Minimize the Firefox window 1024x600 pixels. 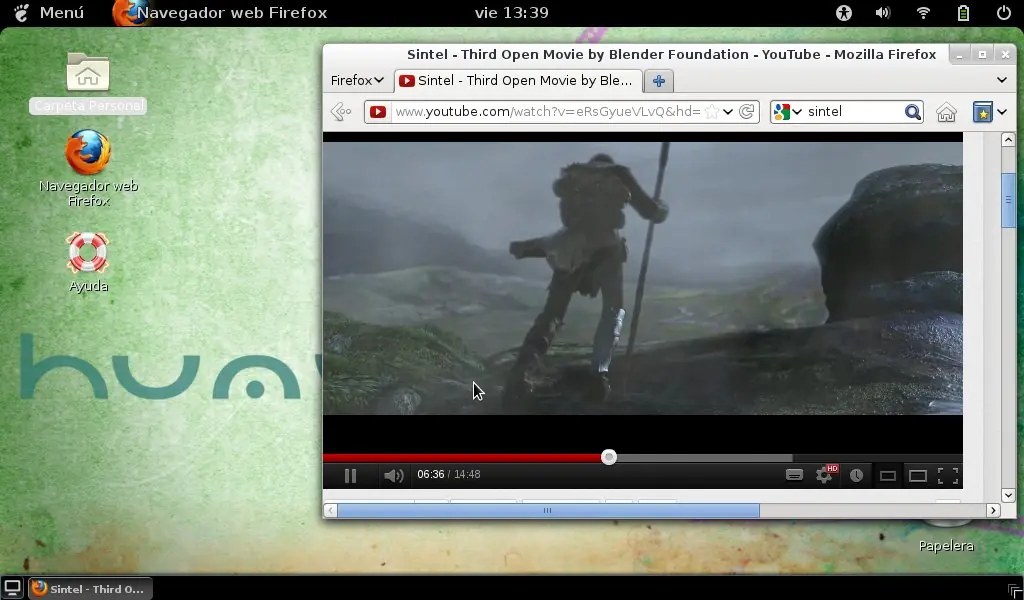(x=959, y=55)
